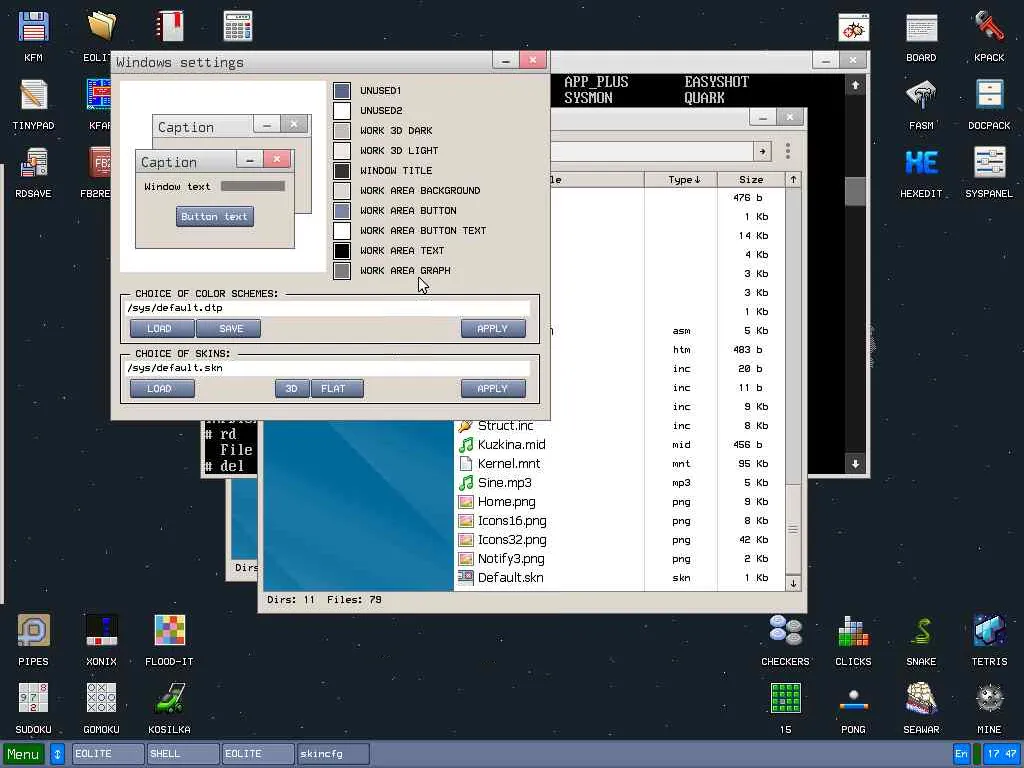Click the file manager scroll-up arrow
The width and height of the screenshot is (1024, 768).
(x=793, y=180)
